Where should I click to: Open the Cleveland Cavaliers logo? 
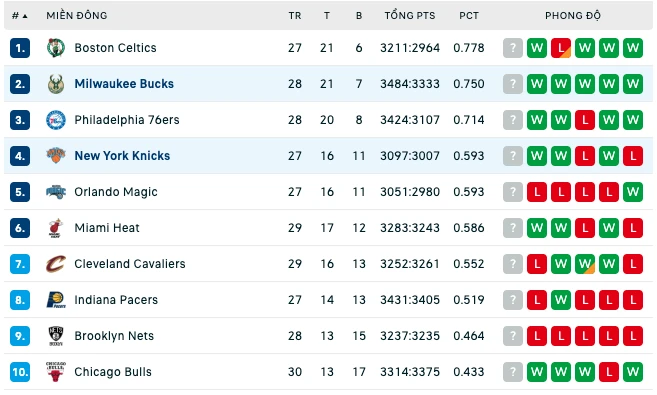(56, 264)
